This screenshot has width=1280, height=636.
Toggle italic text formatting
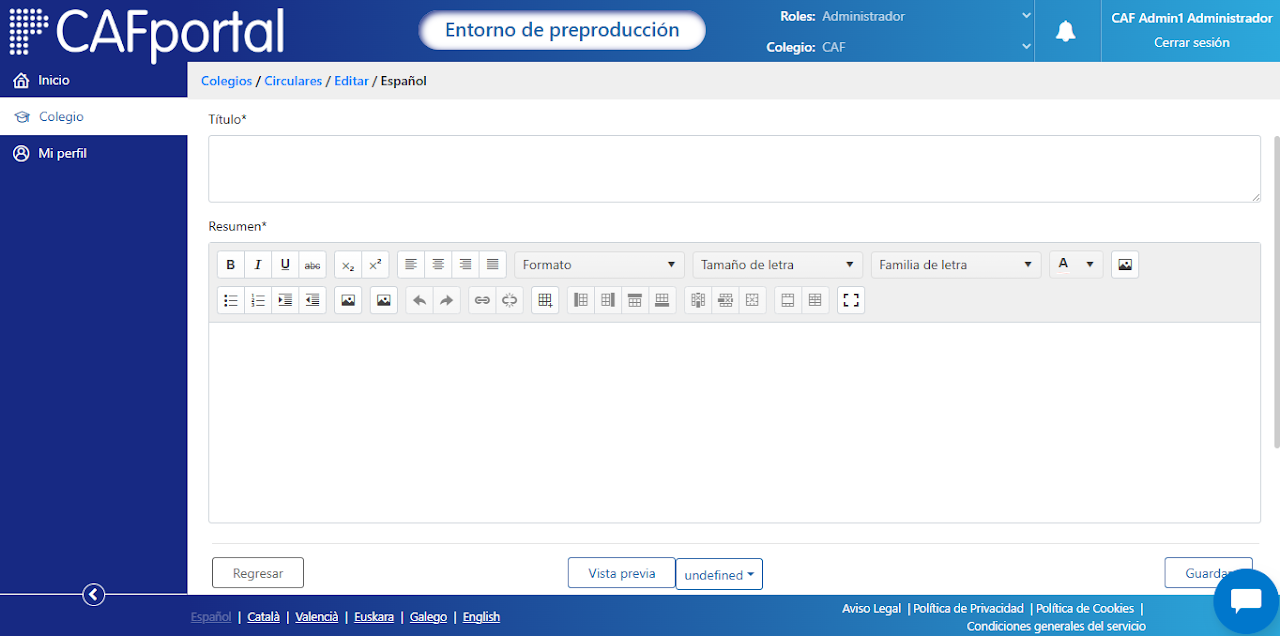(x=258, y=265)
